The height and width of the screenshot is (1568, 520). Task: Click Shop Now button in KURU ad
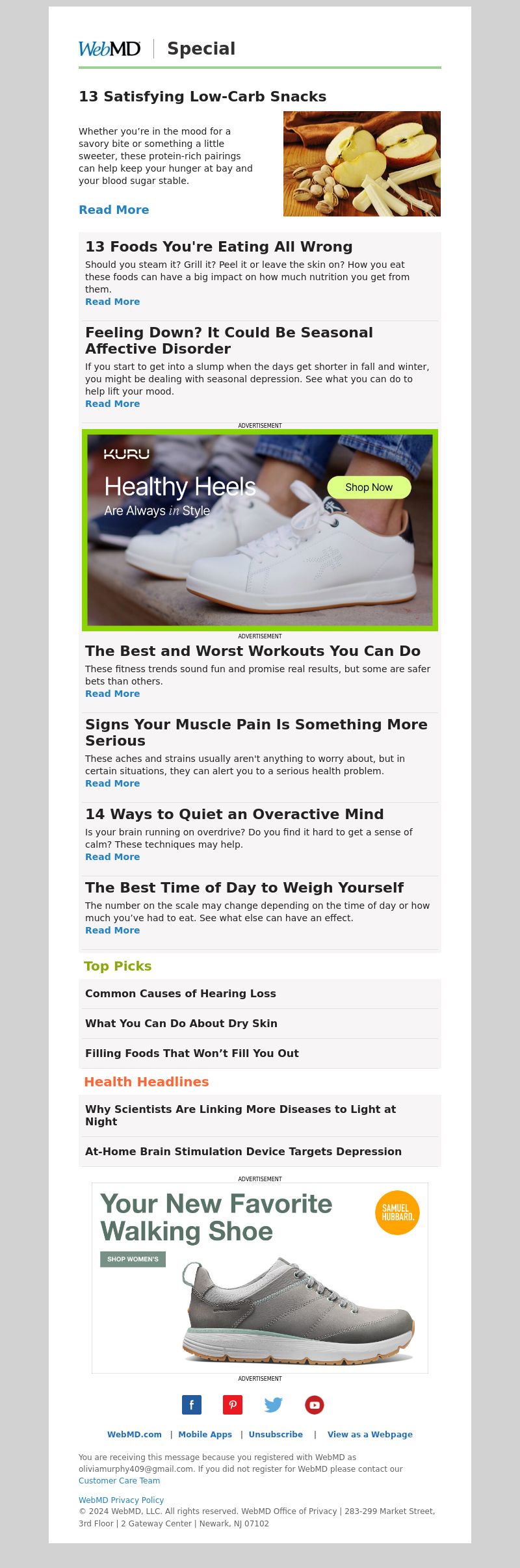click(369, 487)
